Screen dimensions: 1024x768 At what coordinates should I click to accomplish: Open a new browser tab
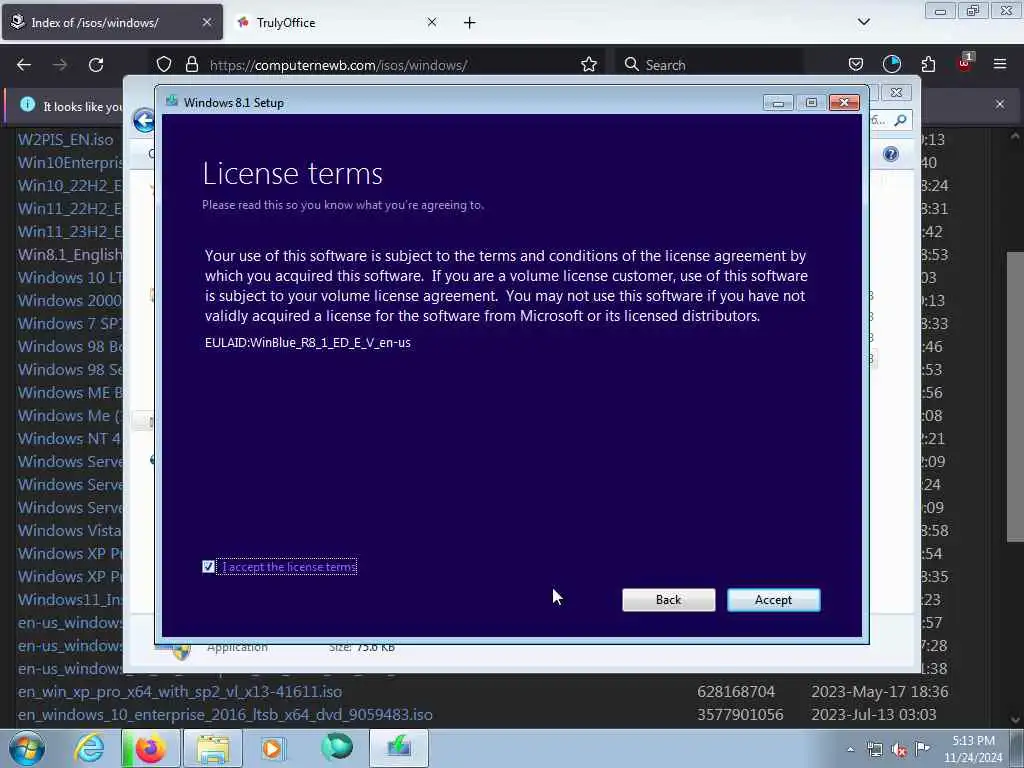(470, 23)
